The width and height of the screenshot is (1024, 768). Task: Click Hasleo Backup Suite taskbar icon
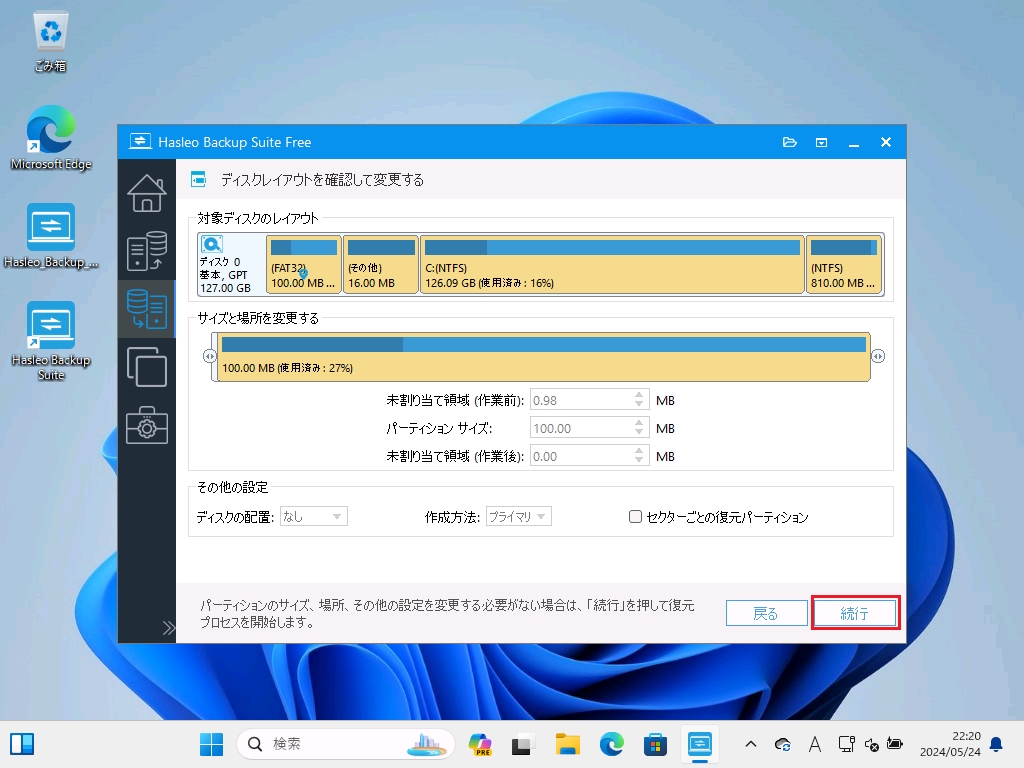pos(699,744)
